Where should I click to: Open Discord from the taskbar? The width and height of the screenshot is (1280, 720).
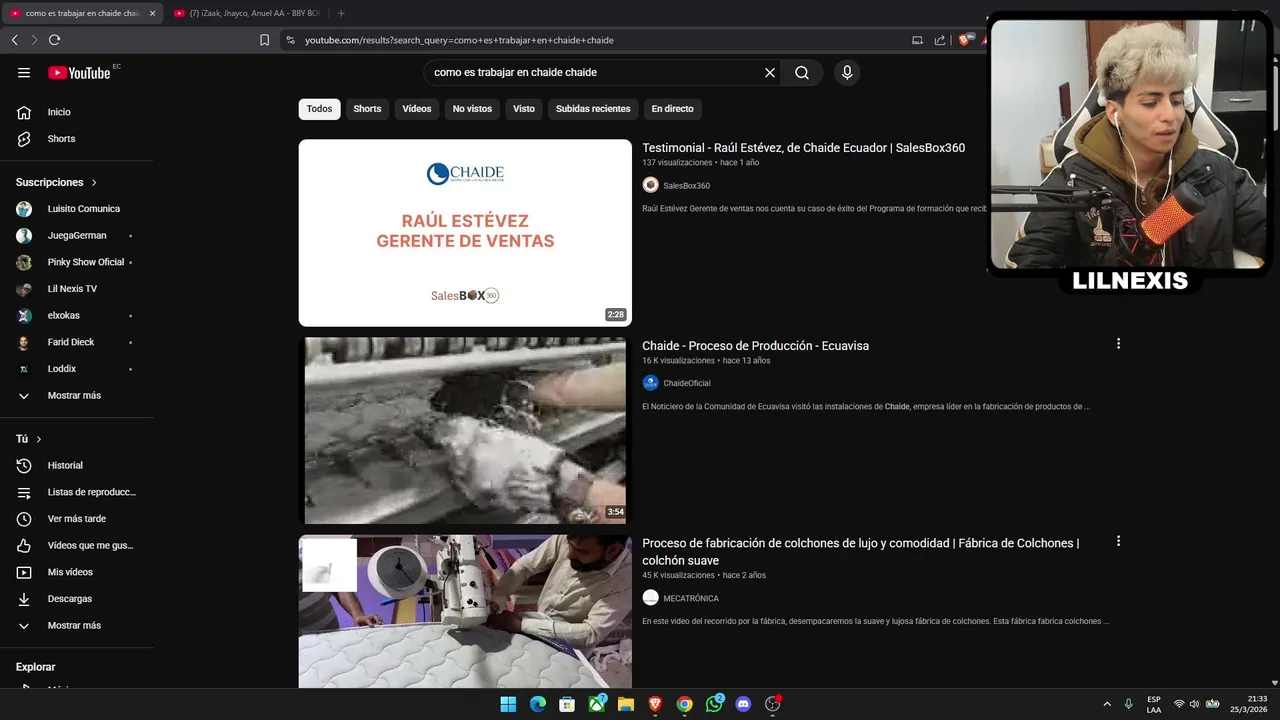coord(743,704)
